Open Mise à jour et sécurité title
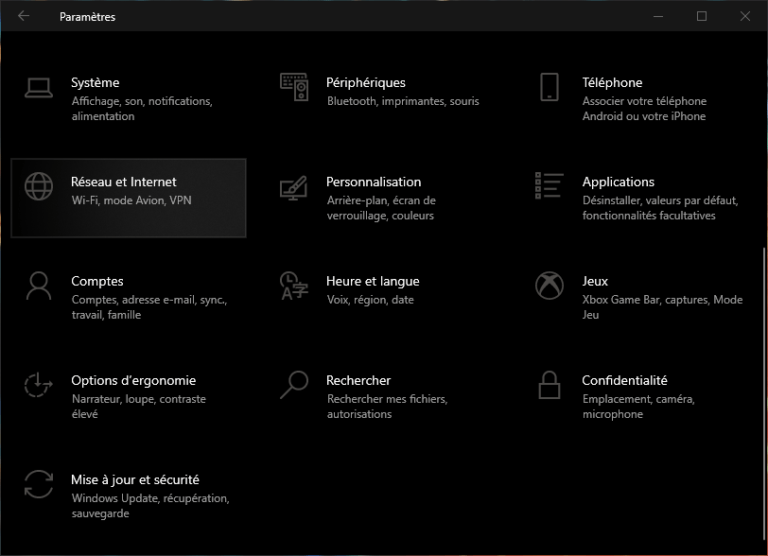This screenshot has height=556, width=768. (135, 480)
